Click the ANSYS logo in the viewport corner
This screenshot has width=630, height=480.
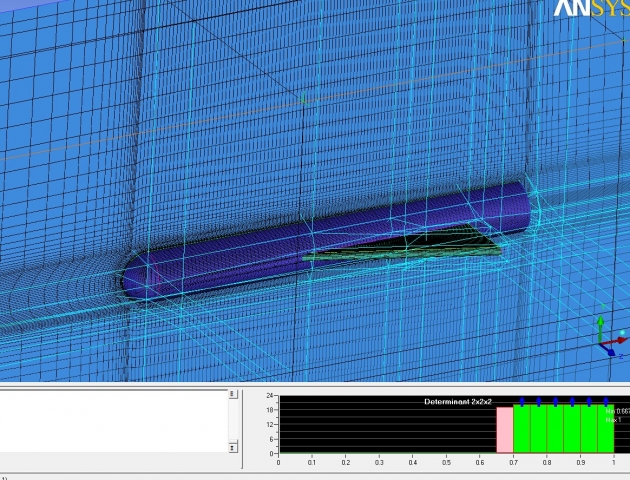591,9
